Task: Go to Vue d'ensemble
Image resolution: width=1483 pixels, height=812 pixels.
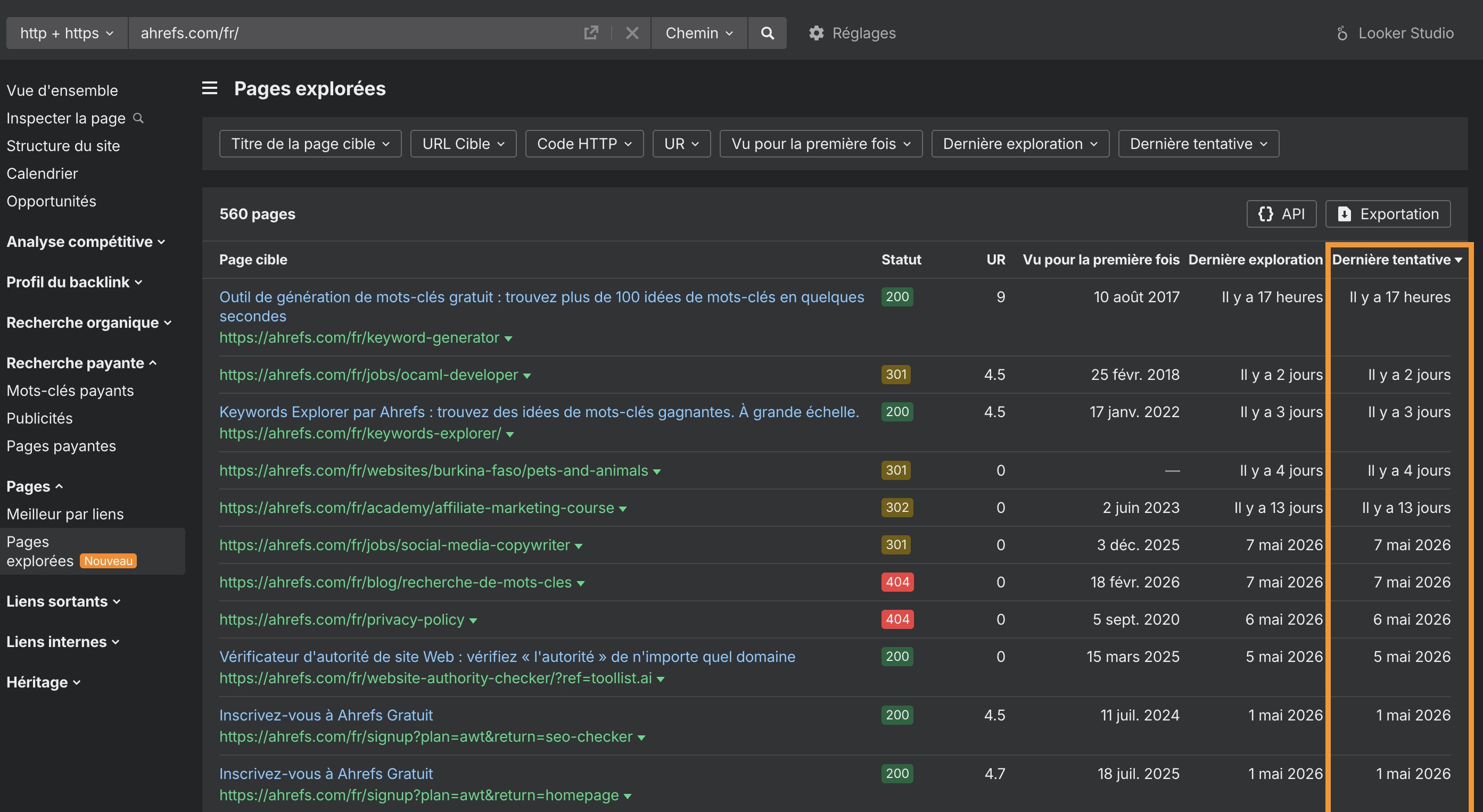Action: pyautogui.click(x=62, y=90)
